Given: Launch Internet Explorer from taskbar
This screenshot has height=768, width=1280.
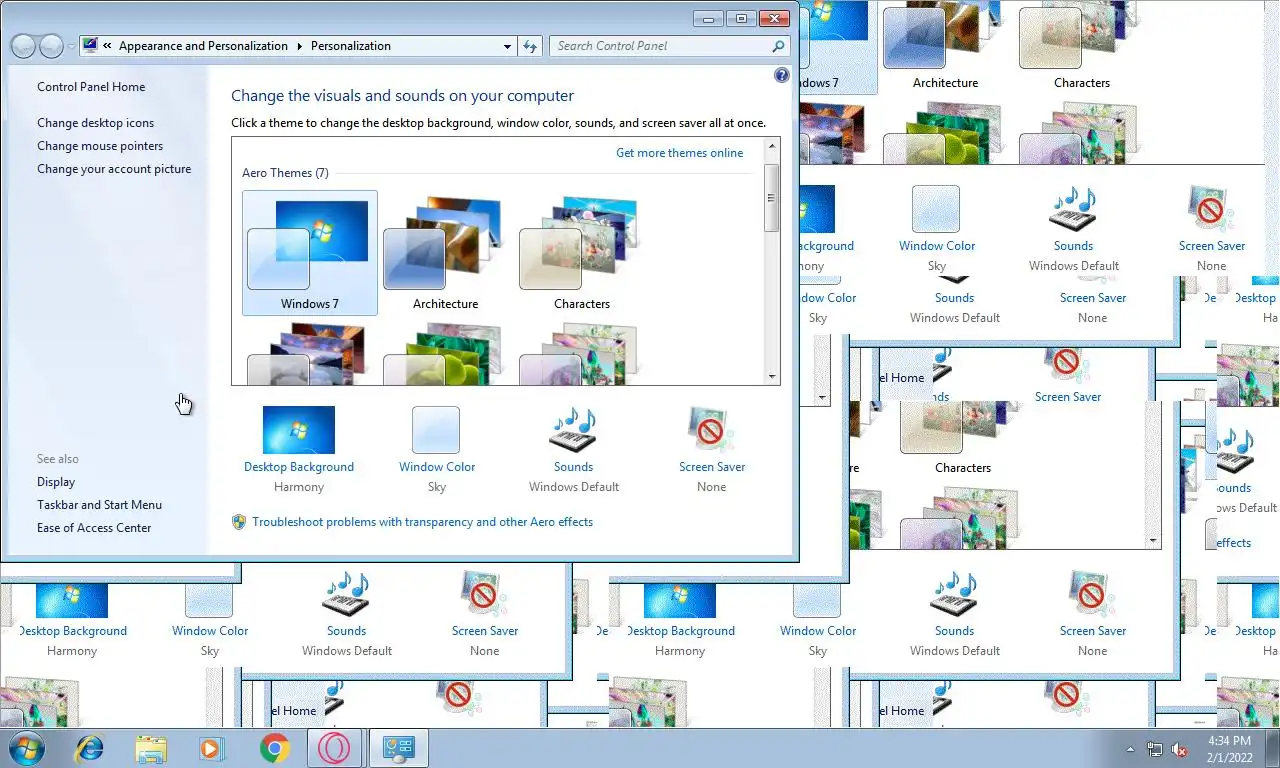Looking at the screenshot, I should [90, 748].
